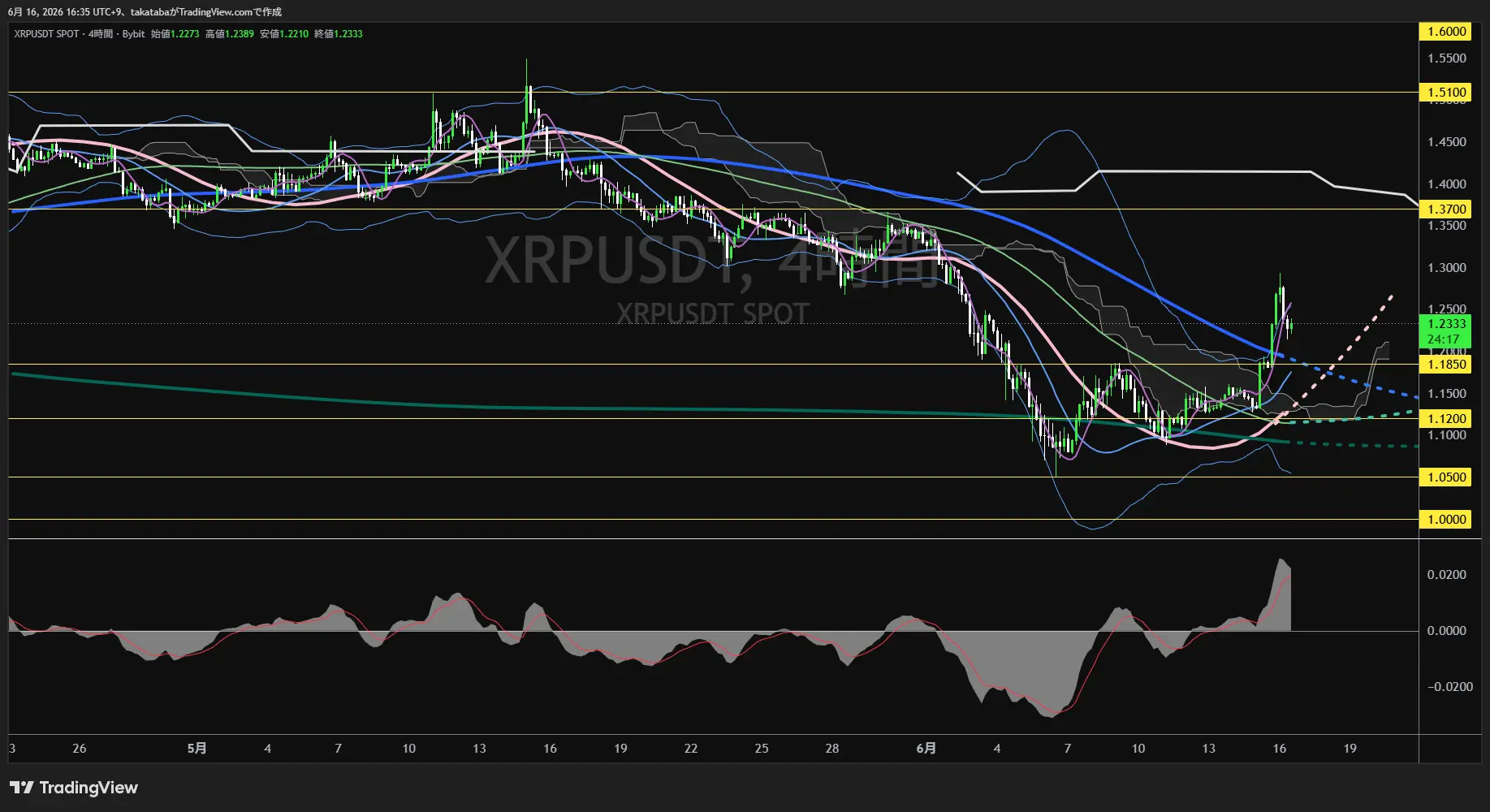
Task: Select the 1.5100 yellow price label
Action: (1445, 93)
